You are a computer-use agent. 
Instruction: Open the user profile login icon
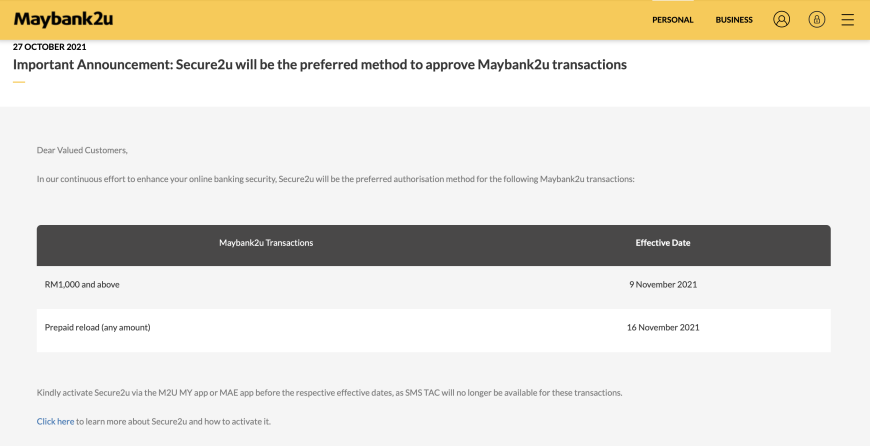(781, 19)
